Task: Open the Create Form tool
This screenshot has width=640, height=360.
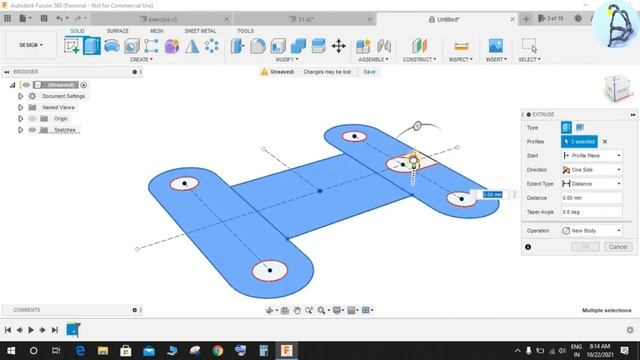Action: pyautogui.click(x=172, y=46)
